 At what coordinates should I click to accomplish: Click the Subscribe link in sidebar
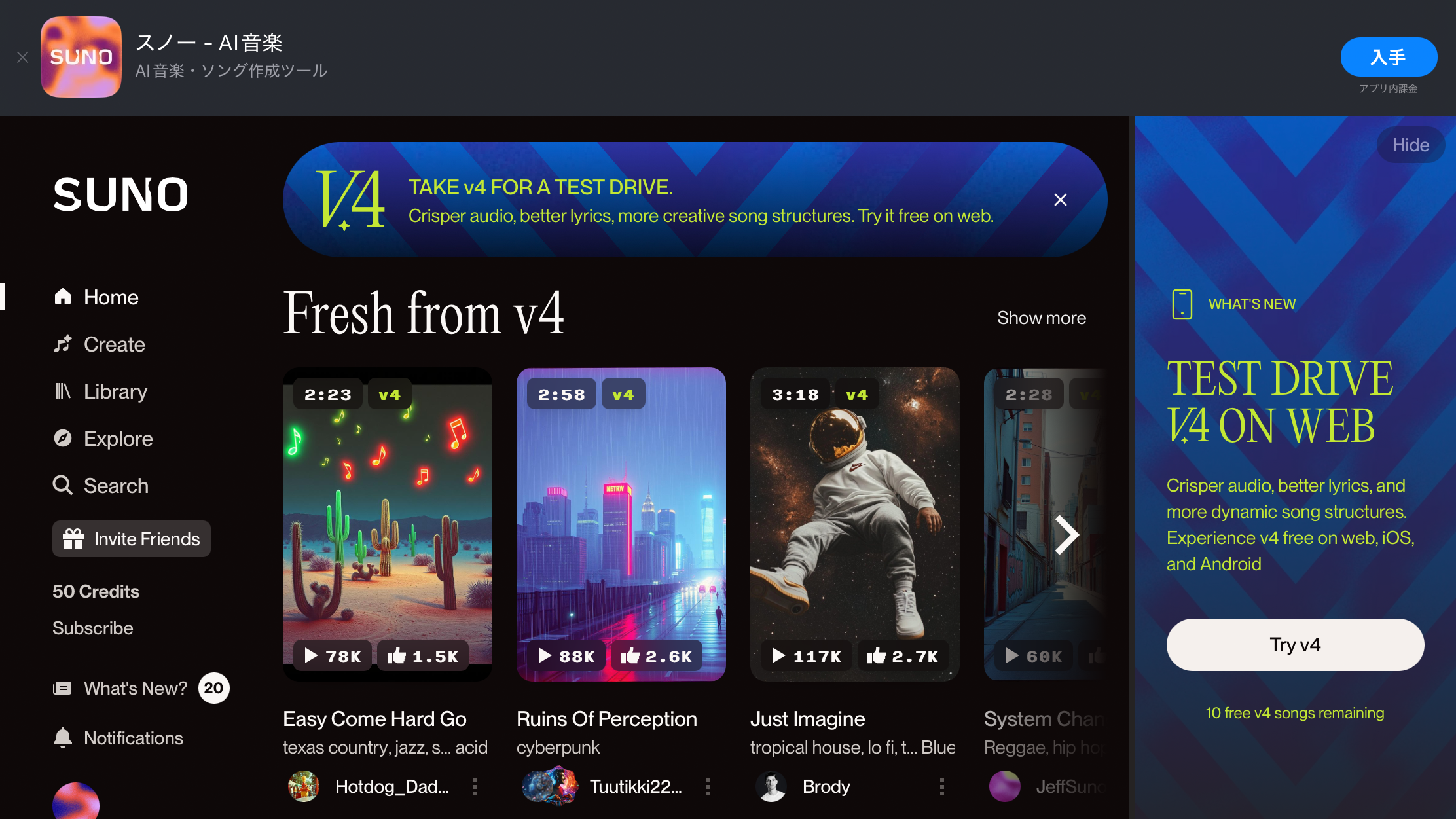coord(93,628)
